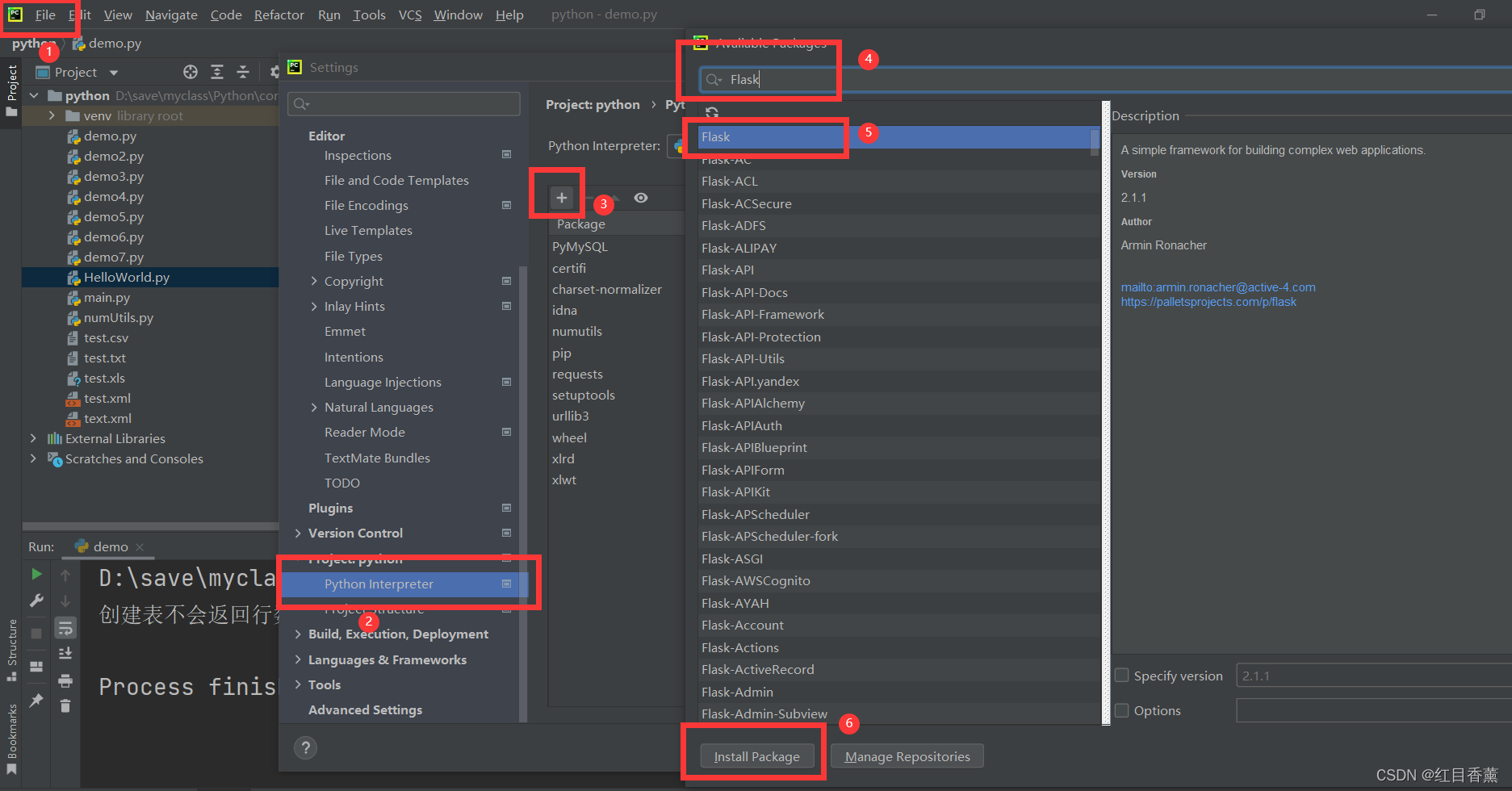Collapse the python root folder
Viewport: 1512px width, 791px height.
(34, 95)
